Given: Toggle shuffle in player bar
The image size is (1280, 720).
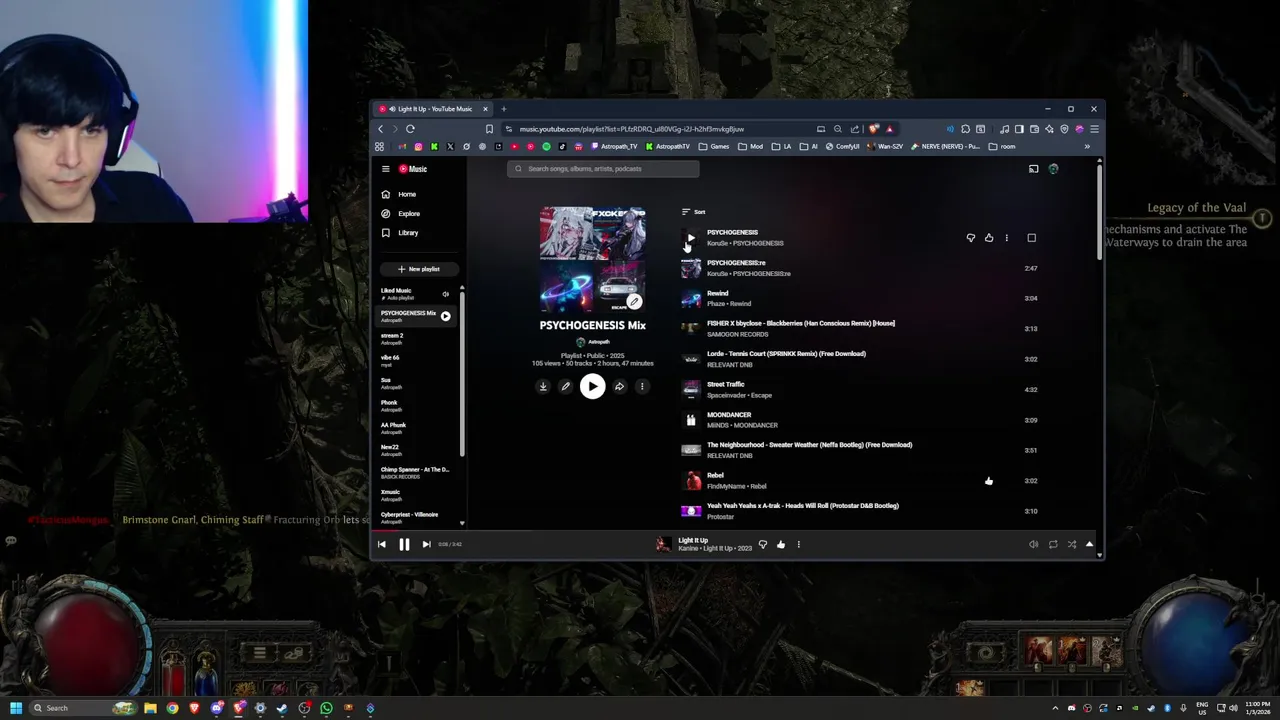Looking at the screenshot, I should (1071, 544).
